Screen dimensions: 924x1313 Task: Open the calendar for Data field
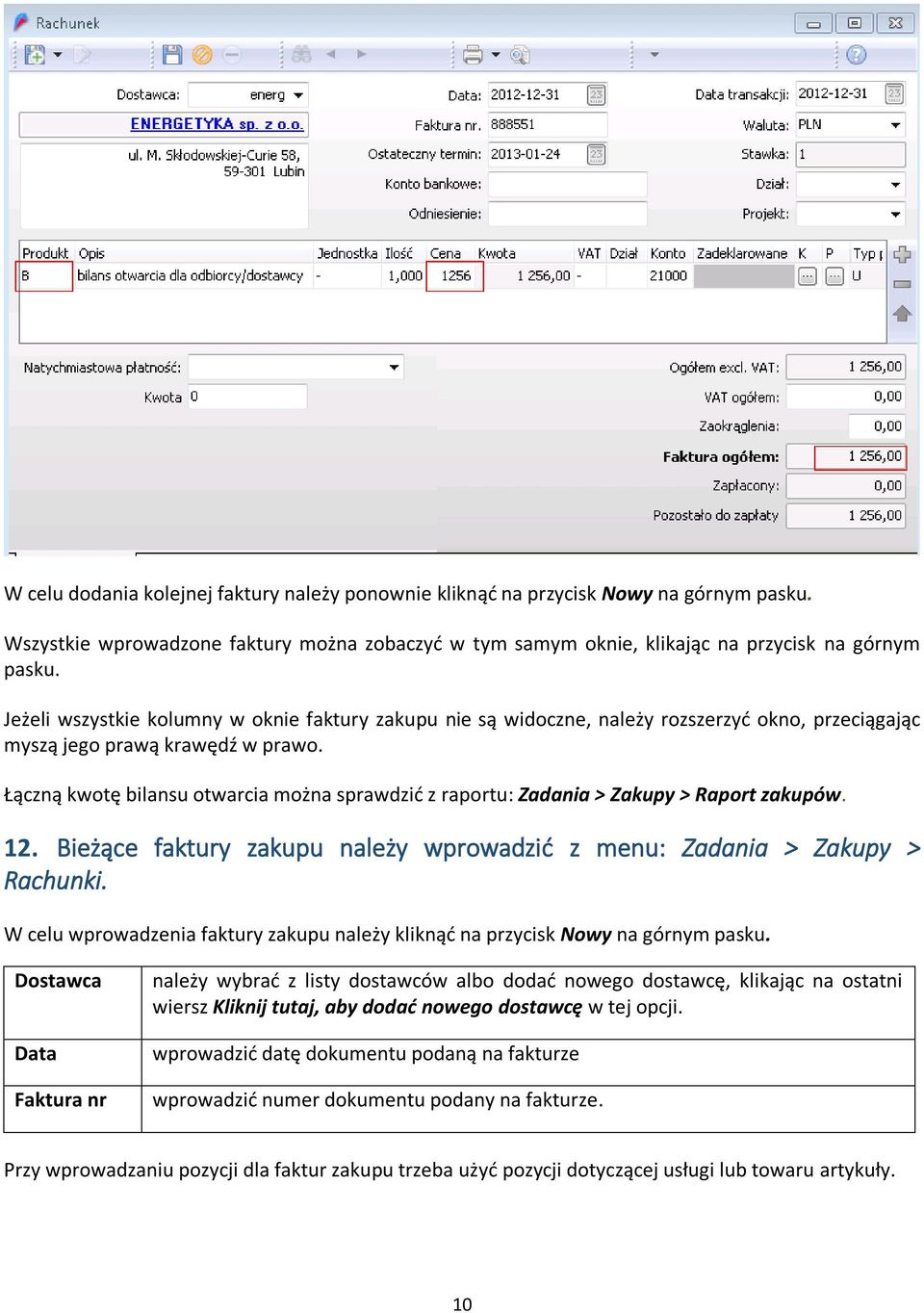pos(597,94)
